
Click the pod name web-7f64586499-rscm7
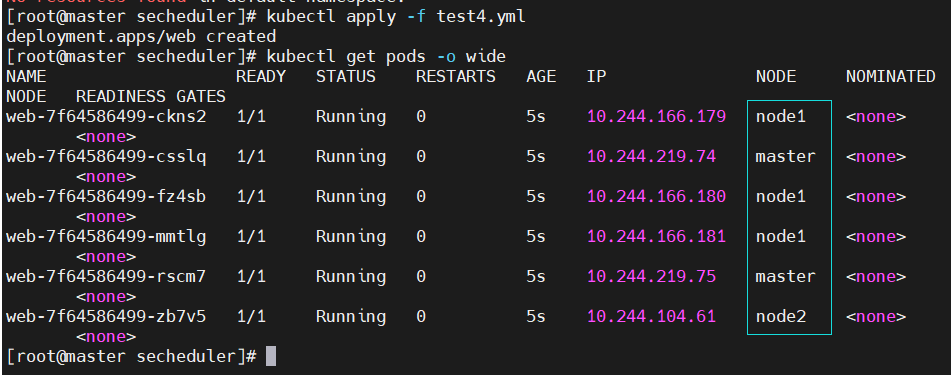point(106,277)
